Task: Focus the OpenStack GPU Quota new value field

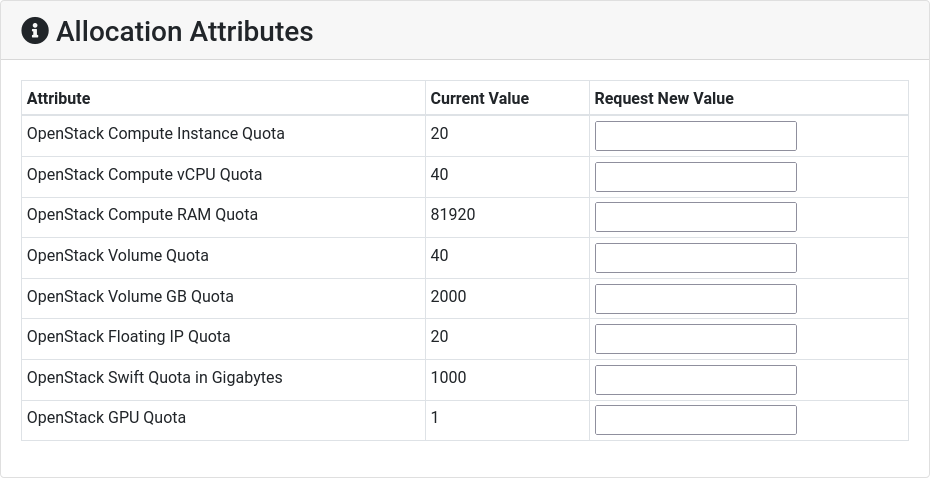Action: pos(696,420)
